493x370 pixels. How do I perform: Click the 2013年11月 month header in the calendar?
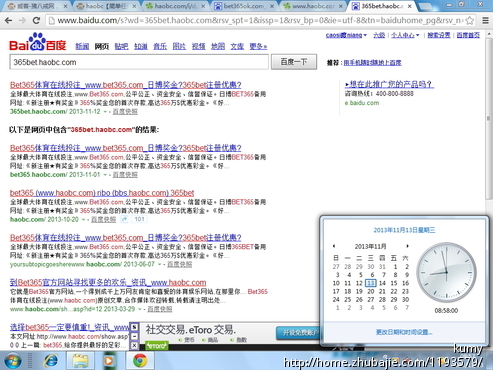coord(370,247)
